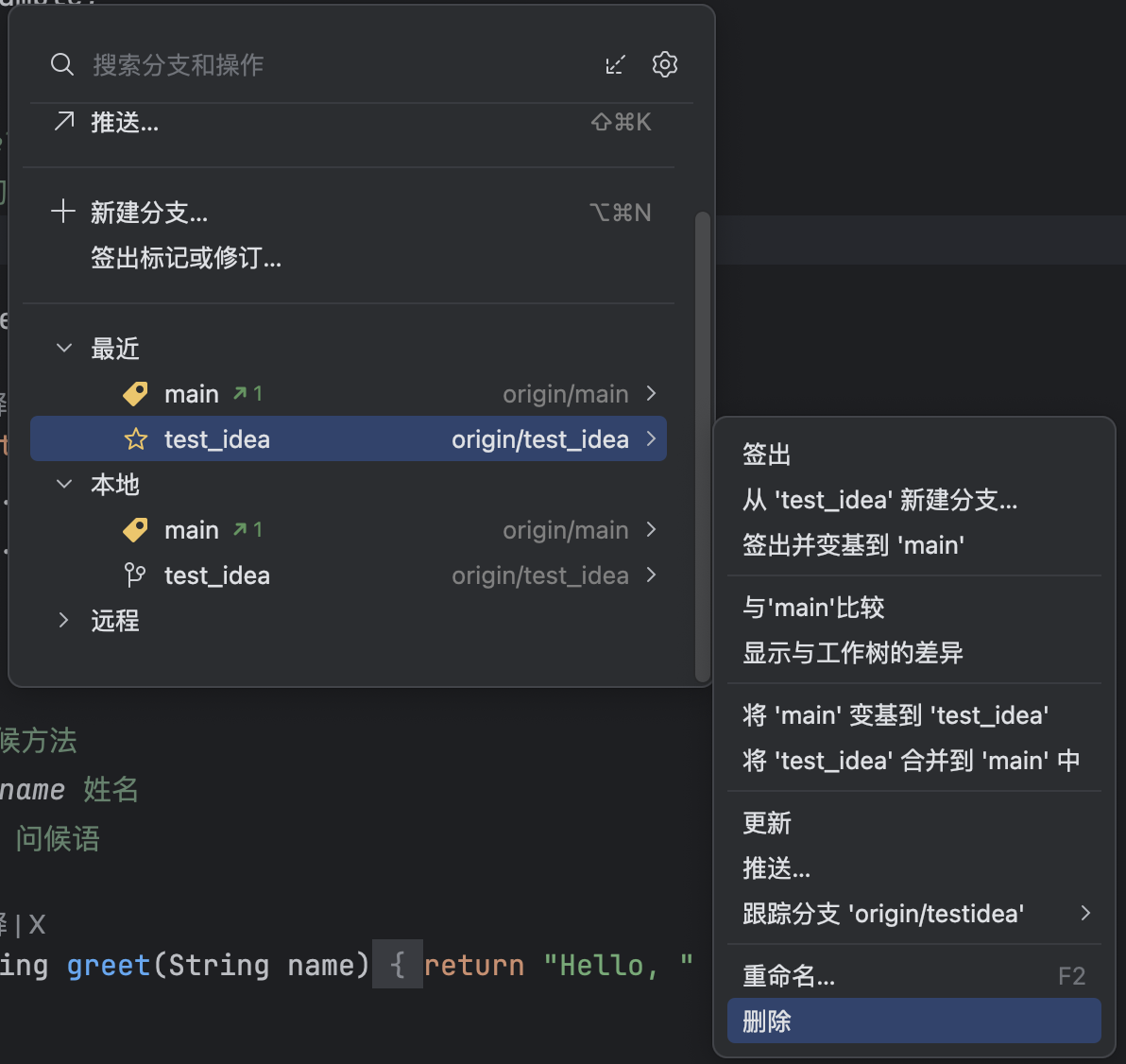The width and height of the screenshot is (1126, 1064).
Task: Expand the 远程 section
Action: click(x=63, y=620)
